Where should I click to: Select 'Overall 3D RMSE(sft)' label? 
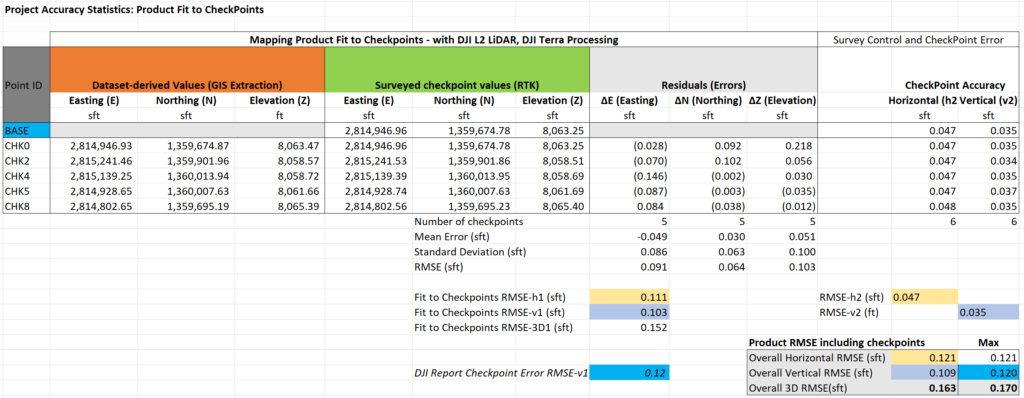coord(797,388)
